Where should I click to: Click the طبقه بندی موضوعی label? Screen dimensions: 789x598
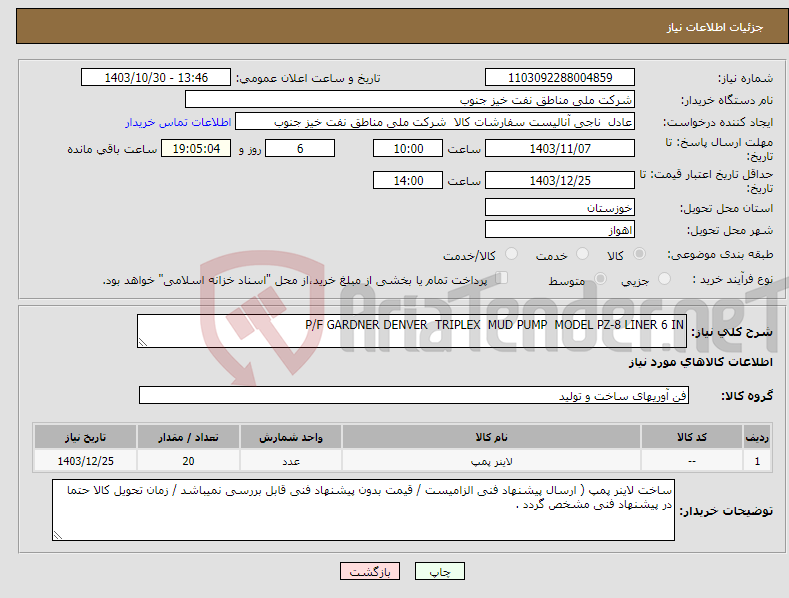[x=720, y=254]
